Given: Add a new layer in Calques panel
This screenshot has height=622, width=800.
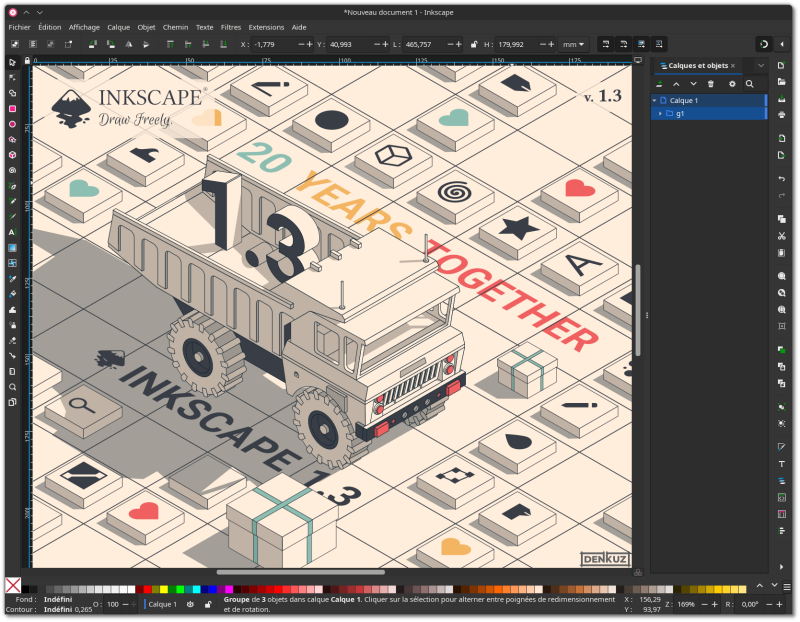Looking at the screenshot, I should (659, 84).
